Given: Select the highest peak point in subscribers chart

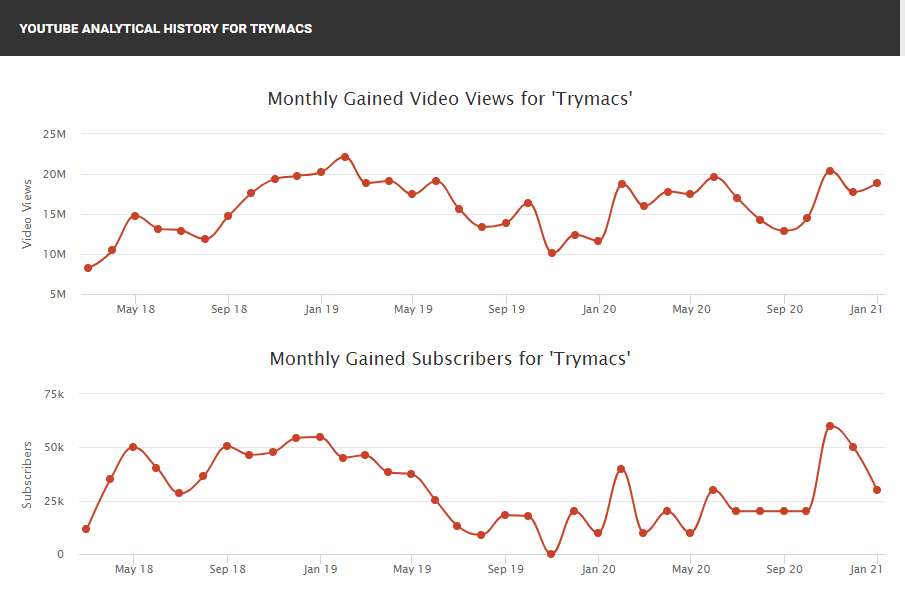Looking at the screenshot, I should click(x=830, y=426).
